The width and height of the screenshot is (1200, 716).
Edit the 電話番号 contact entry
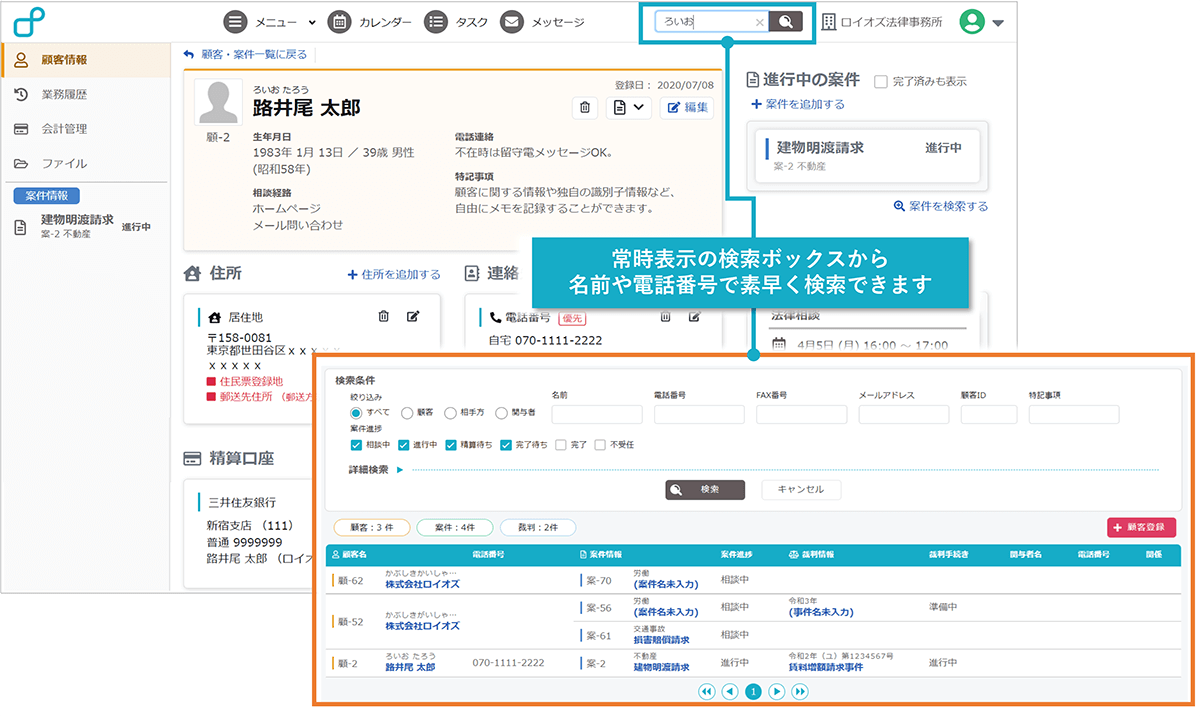pos(695,317)
